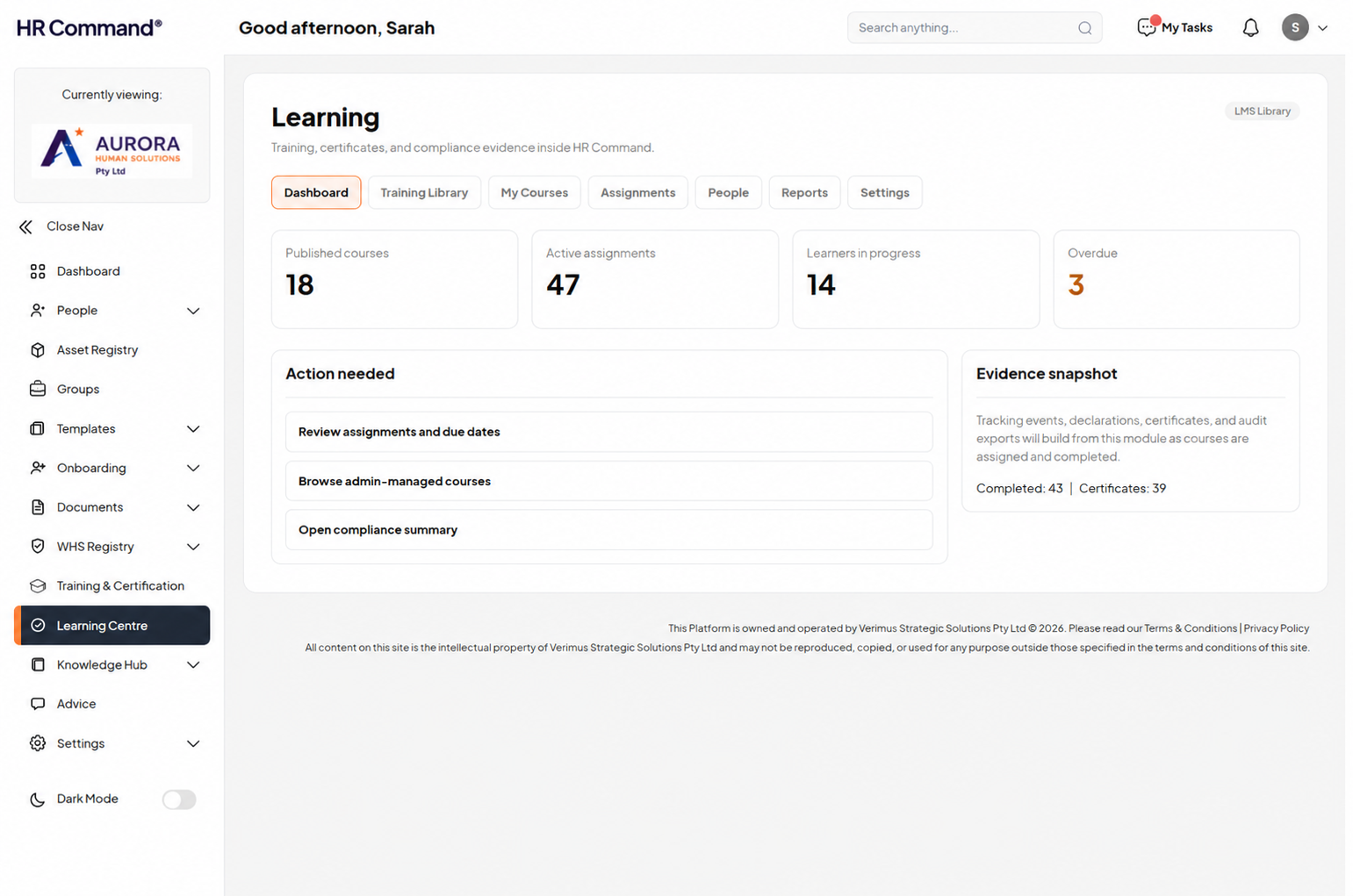Click Browse admin-managed courses
Screen dimensions: 1353x896
[608, 481]
